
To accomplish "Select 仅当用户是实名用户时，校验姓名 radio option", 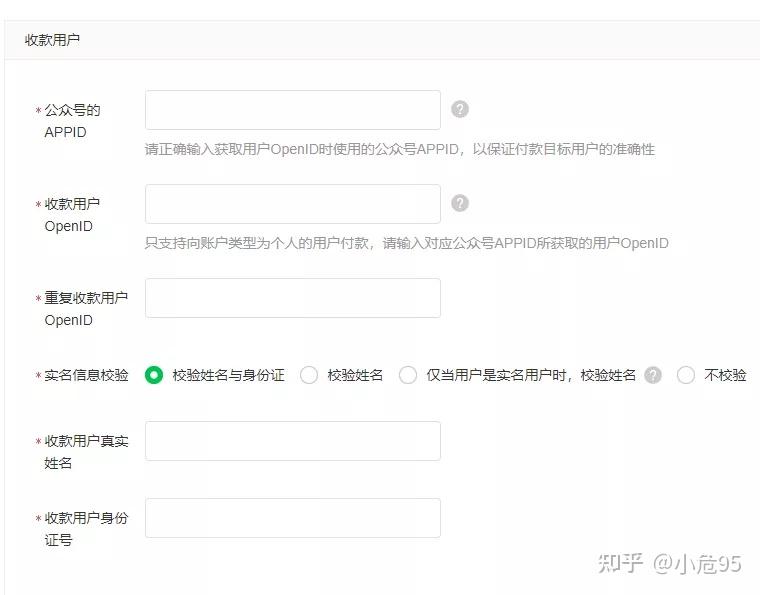I will tap(408, 375).
